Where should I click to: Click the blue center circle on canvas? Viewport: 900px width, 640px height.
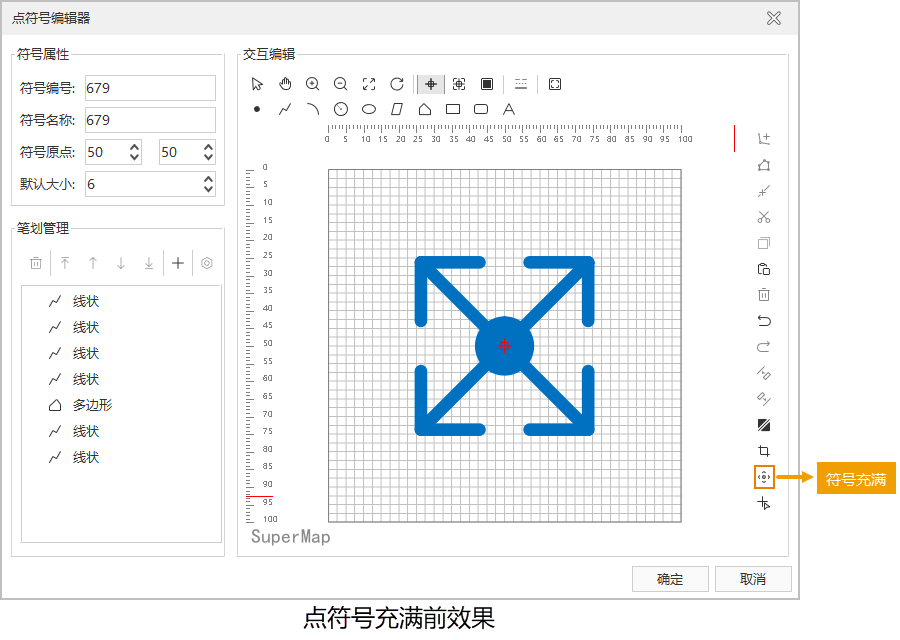[505, 346]
